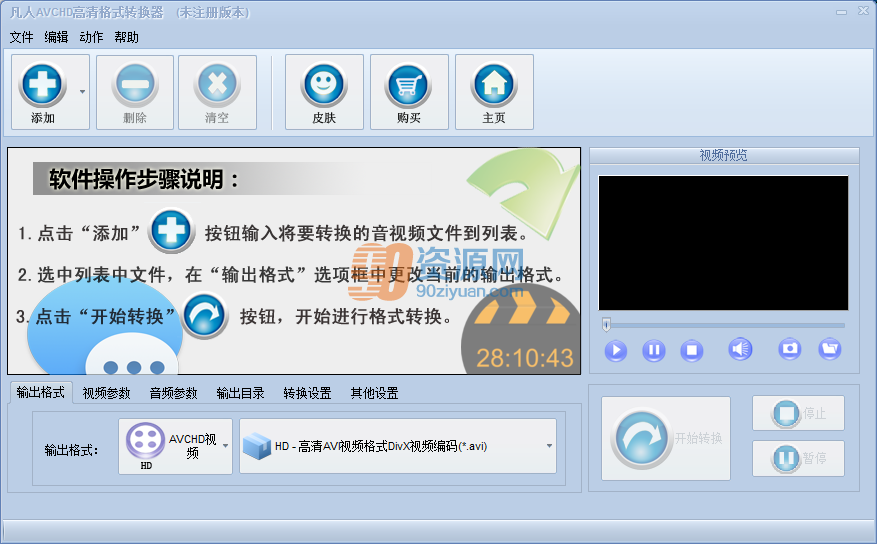Stop the video preview playback
The width and height of the screenshot is (877, 544).
(692, 351)
